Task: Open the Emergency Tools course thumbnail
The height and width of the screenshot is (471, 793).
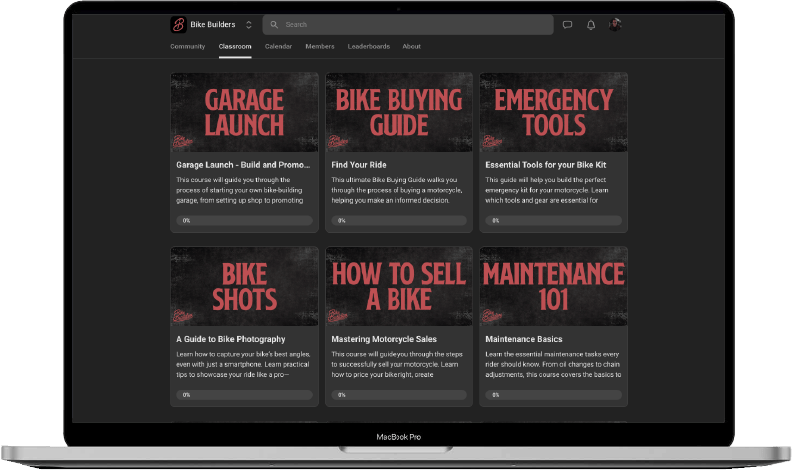Action: [554, 112]
